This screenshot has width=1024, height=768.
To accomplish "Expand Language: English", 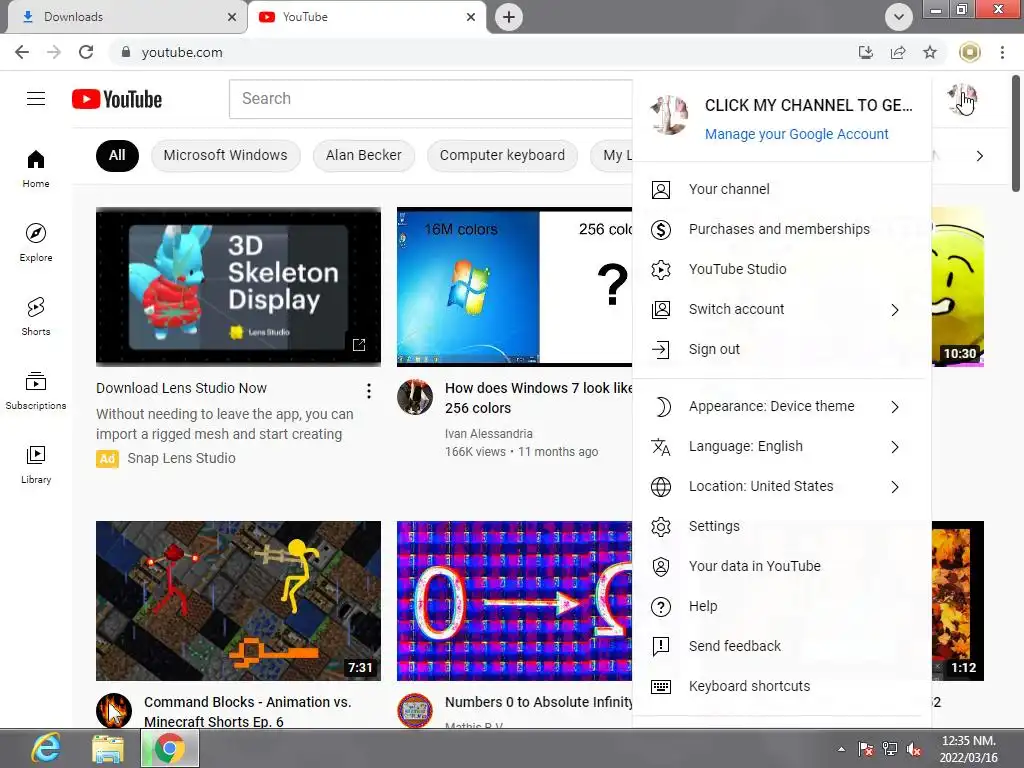I will [x=781, y=446].
